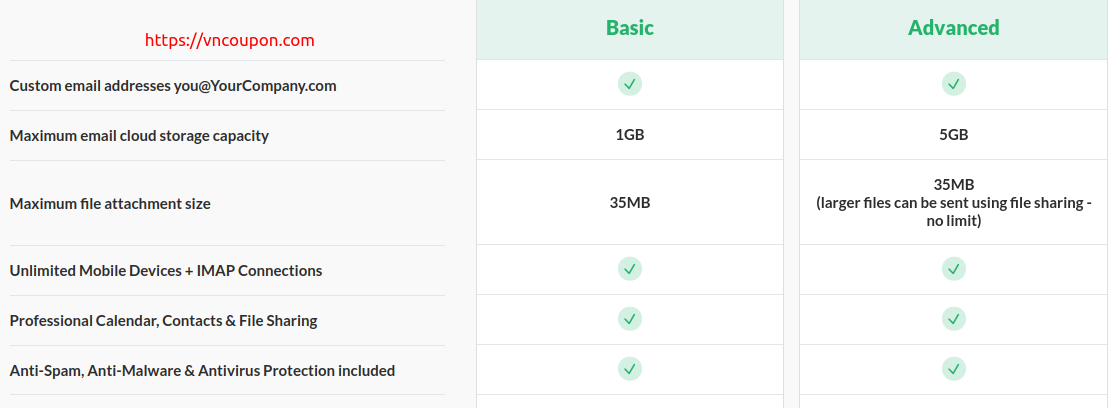Click Maximum email cloud storage capacity label
The width and height of the screenshot is (1108, 408).
pyautogui.click(x=139, y=135)
